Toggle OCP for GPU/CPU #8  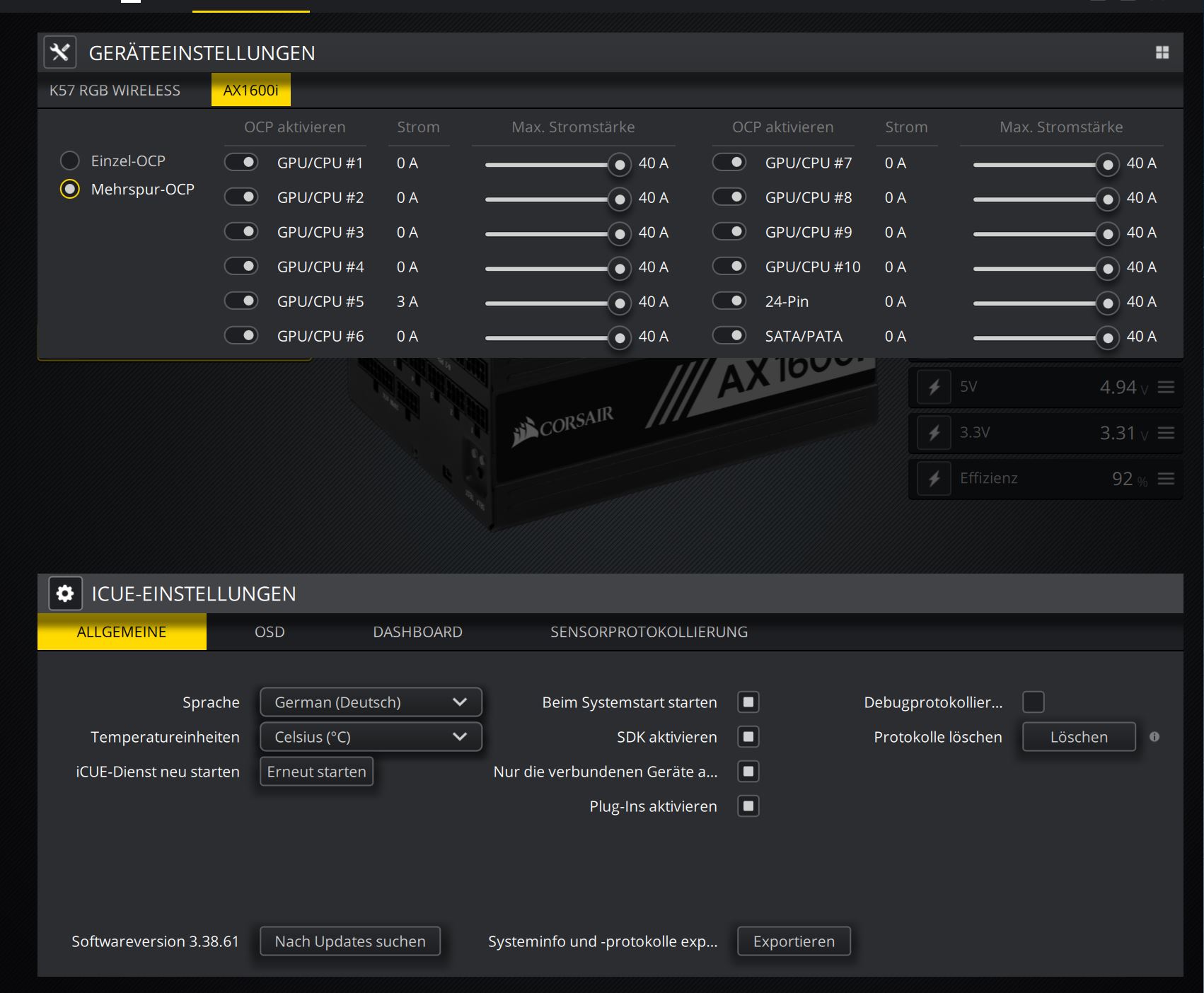[729, 197]
